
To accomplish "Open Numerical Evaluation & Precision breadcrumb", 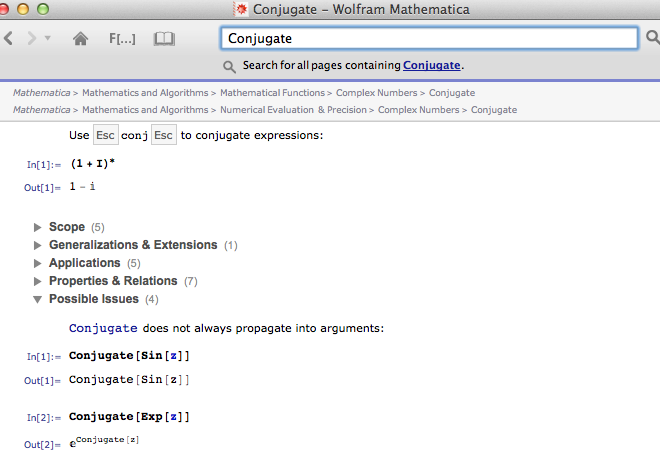I will 293,110.
